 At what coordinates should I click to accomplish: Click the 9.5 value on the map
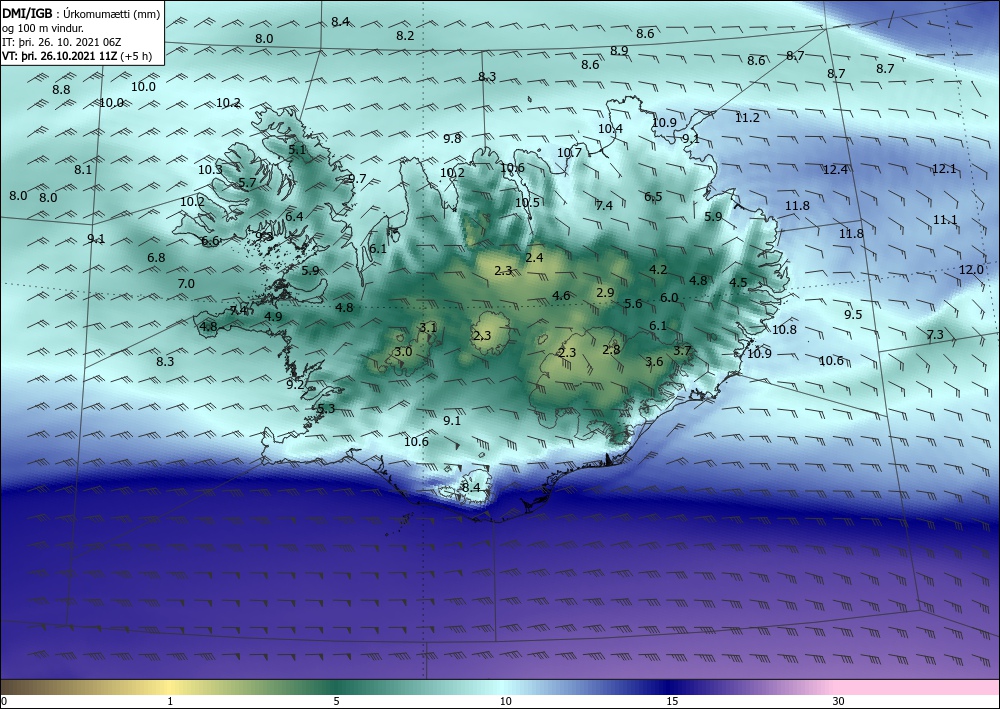[853, 314]
